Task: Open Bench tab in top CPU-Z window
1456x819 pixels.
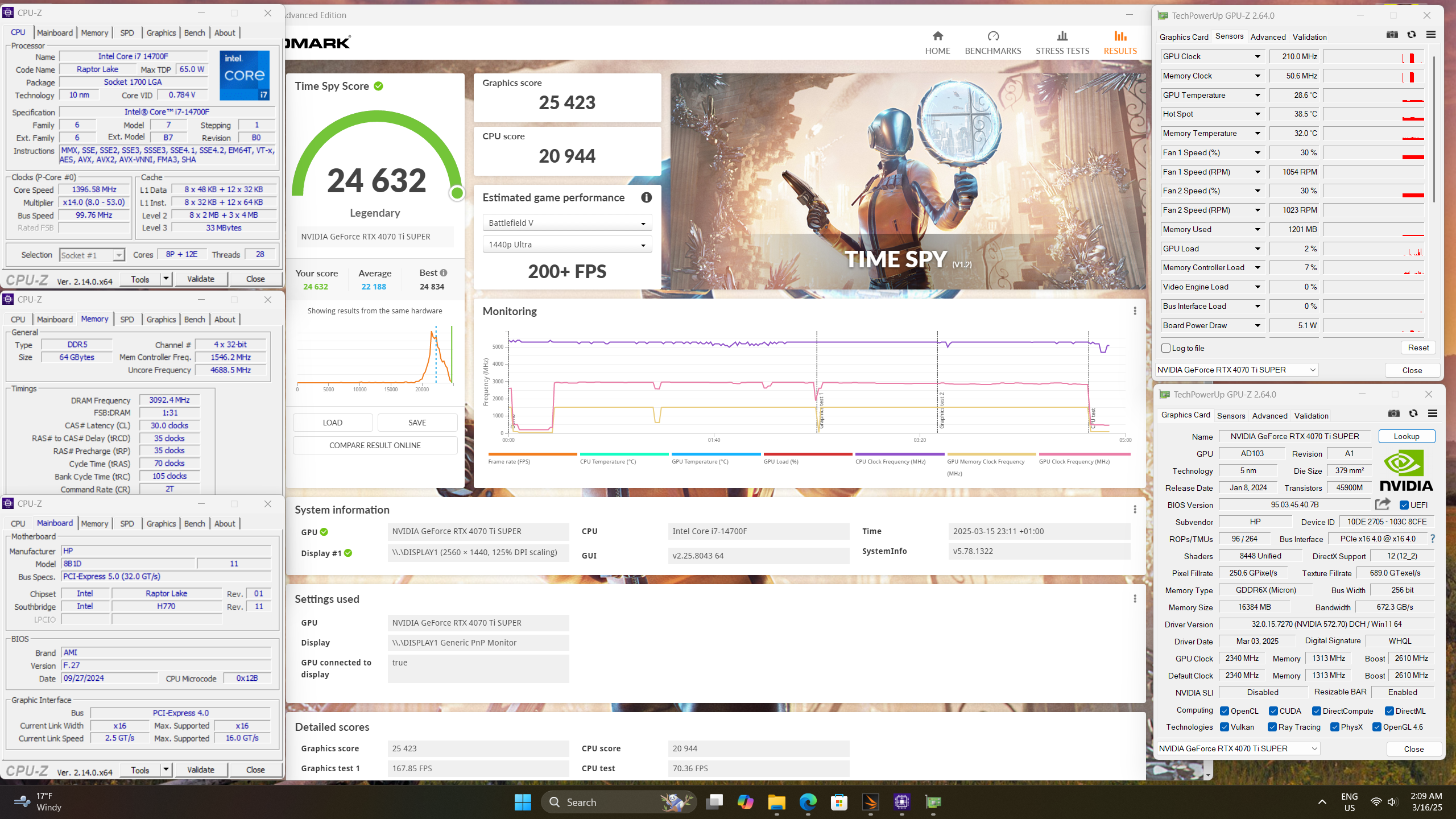Action: click(x=195, y=32)
